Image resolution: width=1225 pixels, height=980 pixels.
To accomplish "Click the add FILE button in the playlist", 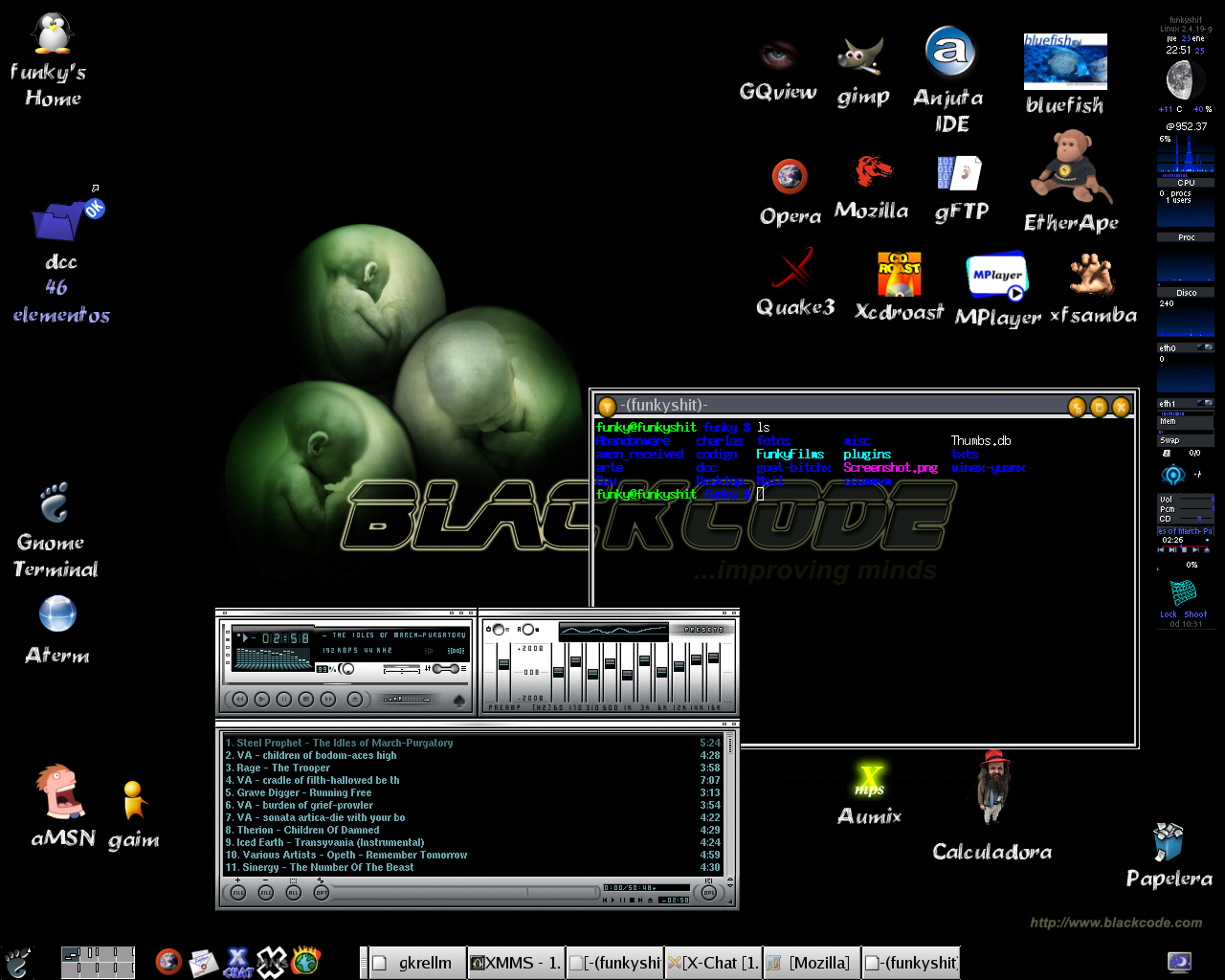I will [x=238, y=893].
